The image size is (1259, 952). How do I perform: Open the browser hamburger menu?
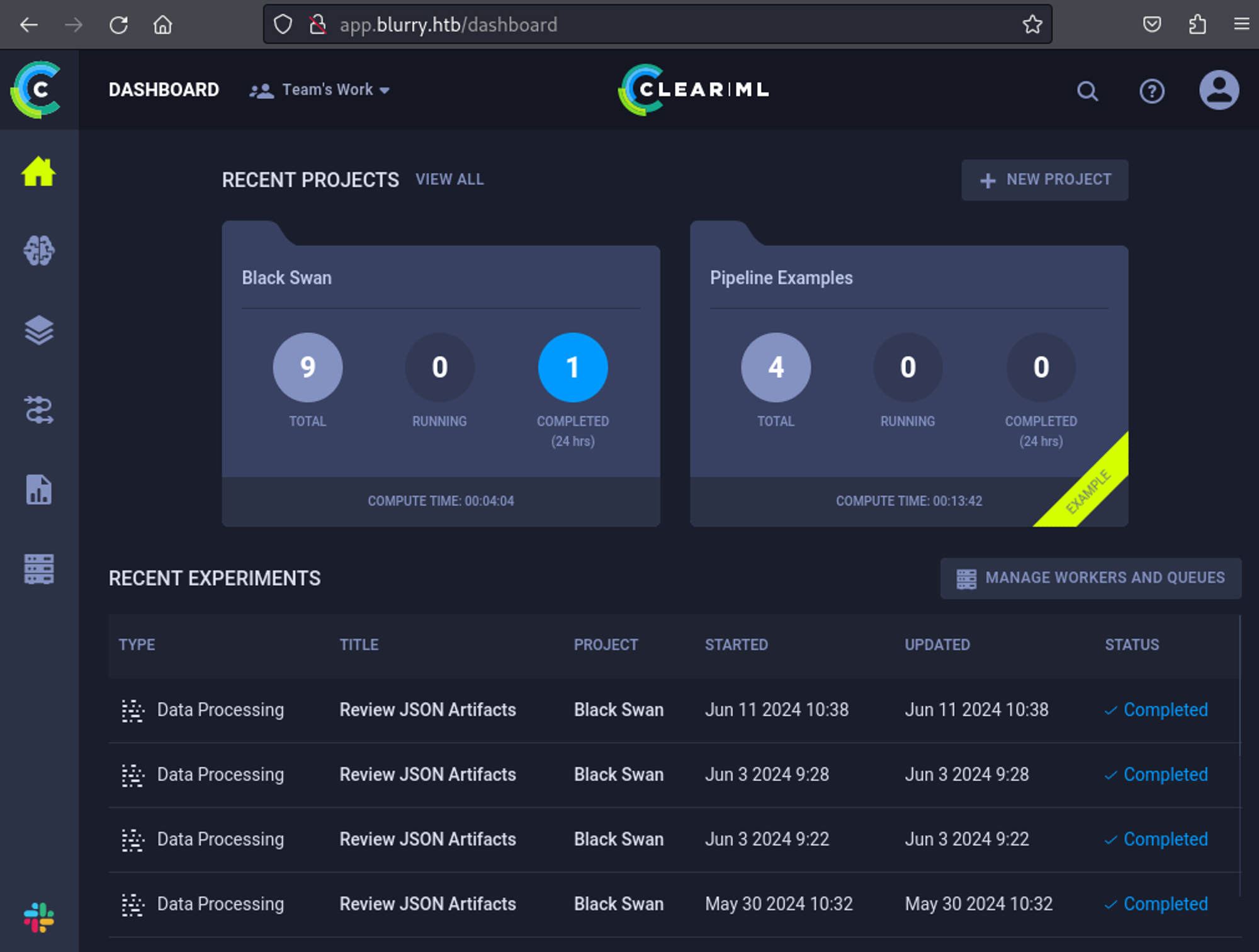click(1241, 25)
